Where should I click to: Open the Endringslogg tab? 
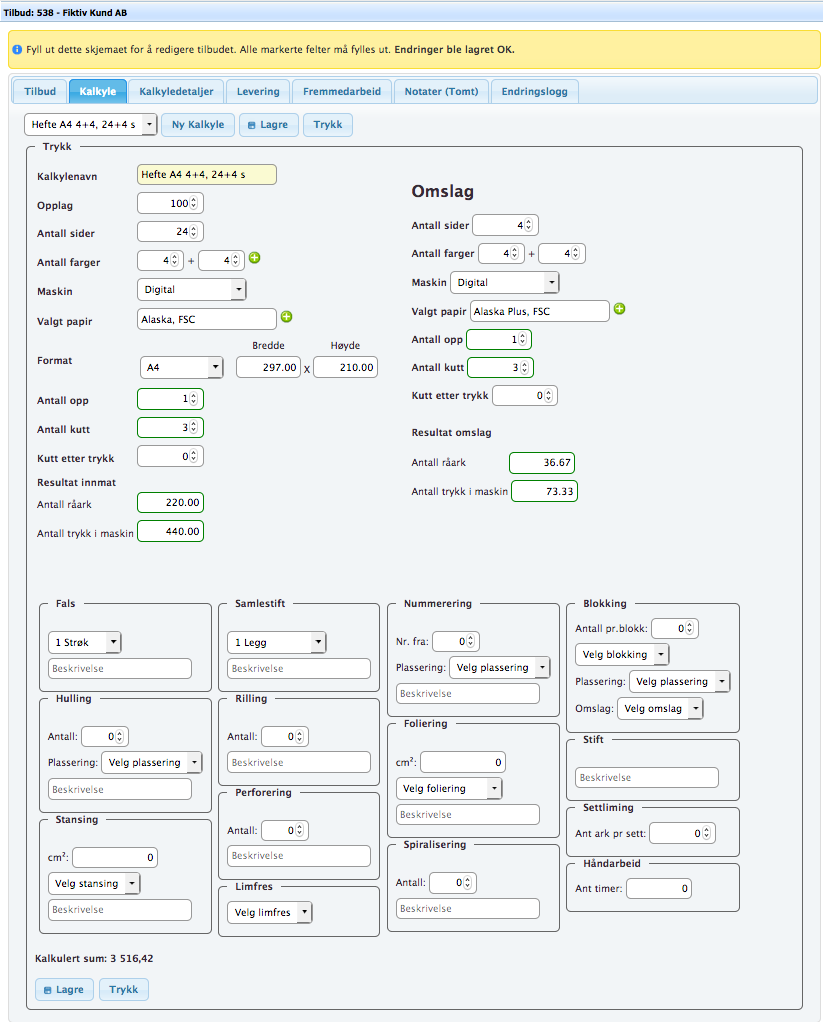pyautogui.click(x=534, y=91)
